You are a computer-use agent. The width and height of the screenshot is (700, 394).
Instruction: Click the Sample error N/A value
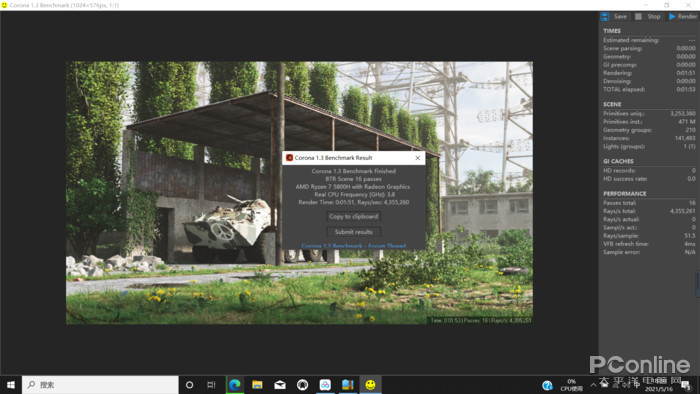[690, 252]
